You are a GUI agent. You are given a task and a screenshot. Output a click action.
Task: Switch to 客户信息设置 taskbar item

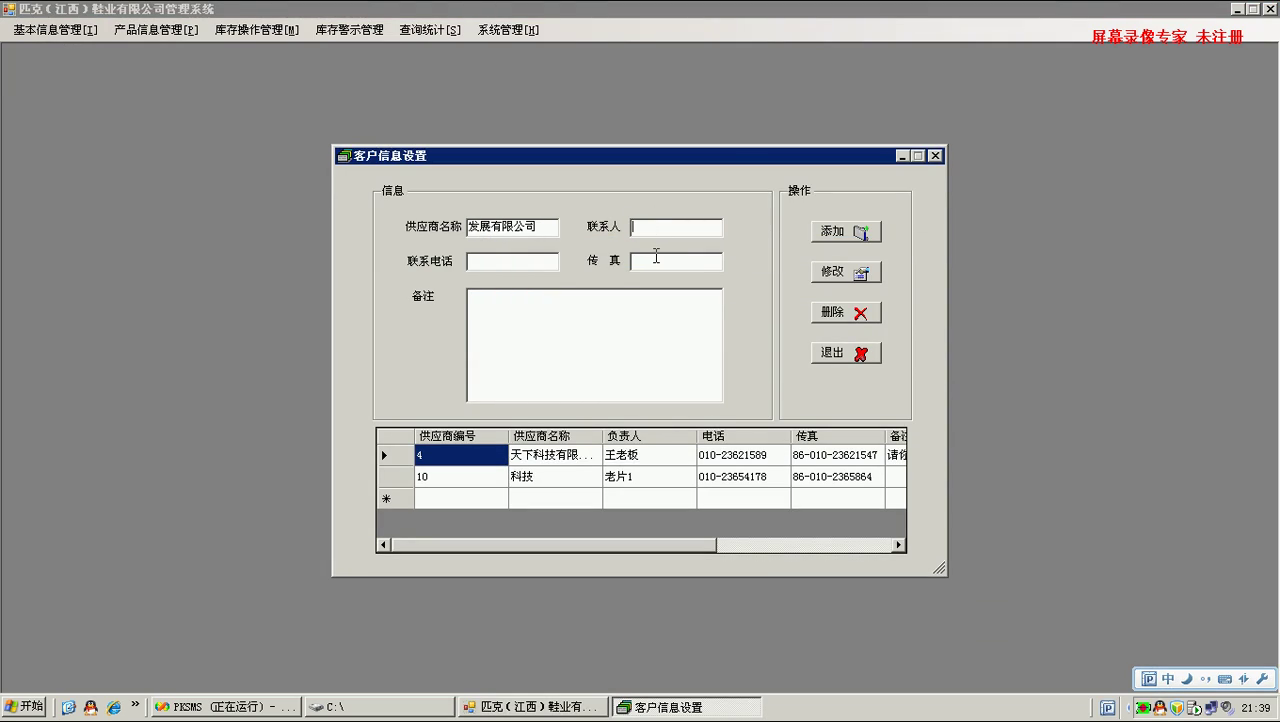(686, 707)
